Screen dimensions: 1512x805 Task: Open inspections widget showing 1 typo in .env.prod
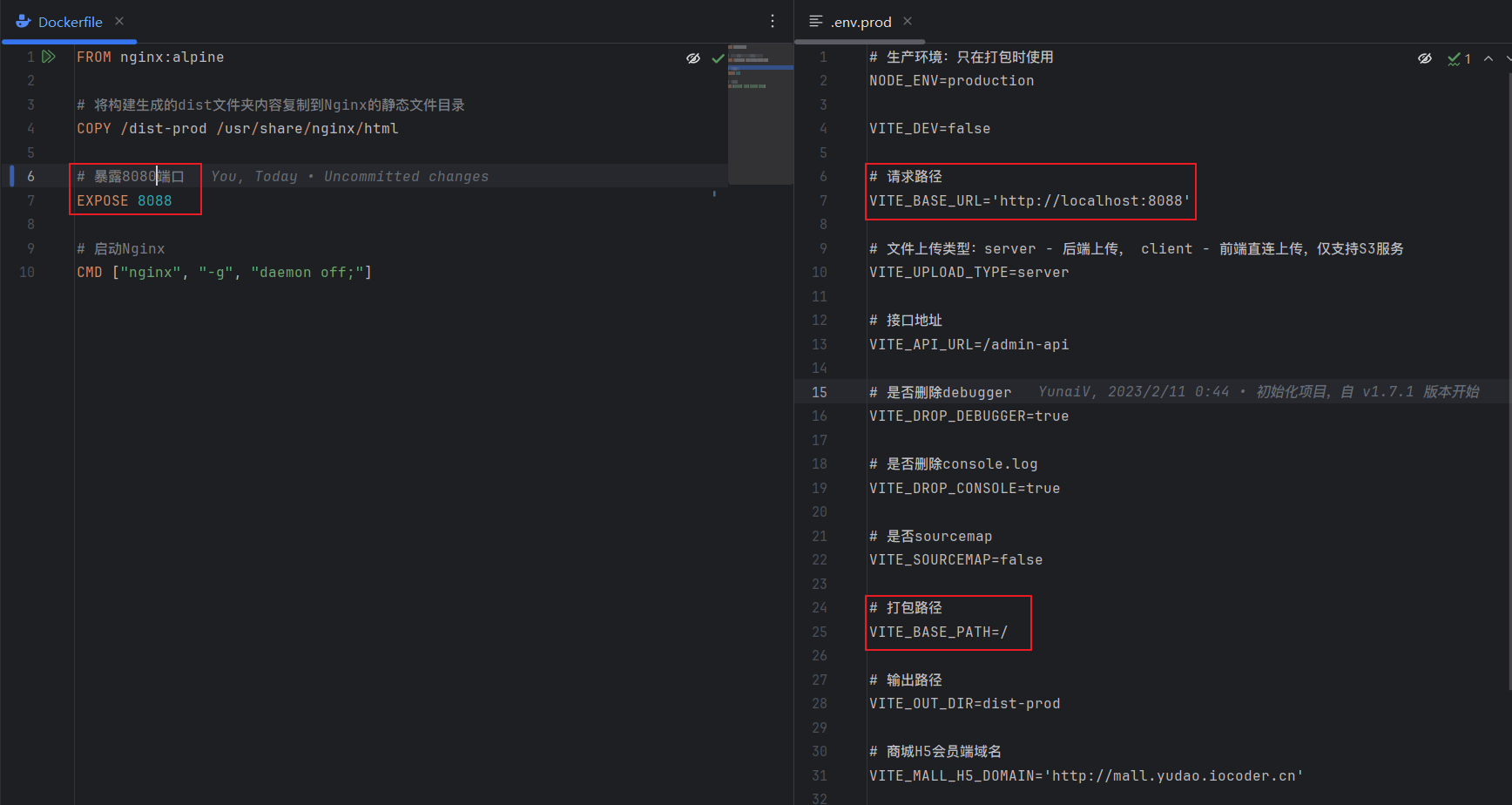click(1459, 58)
